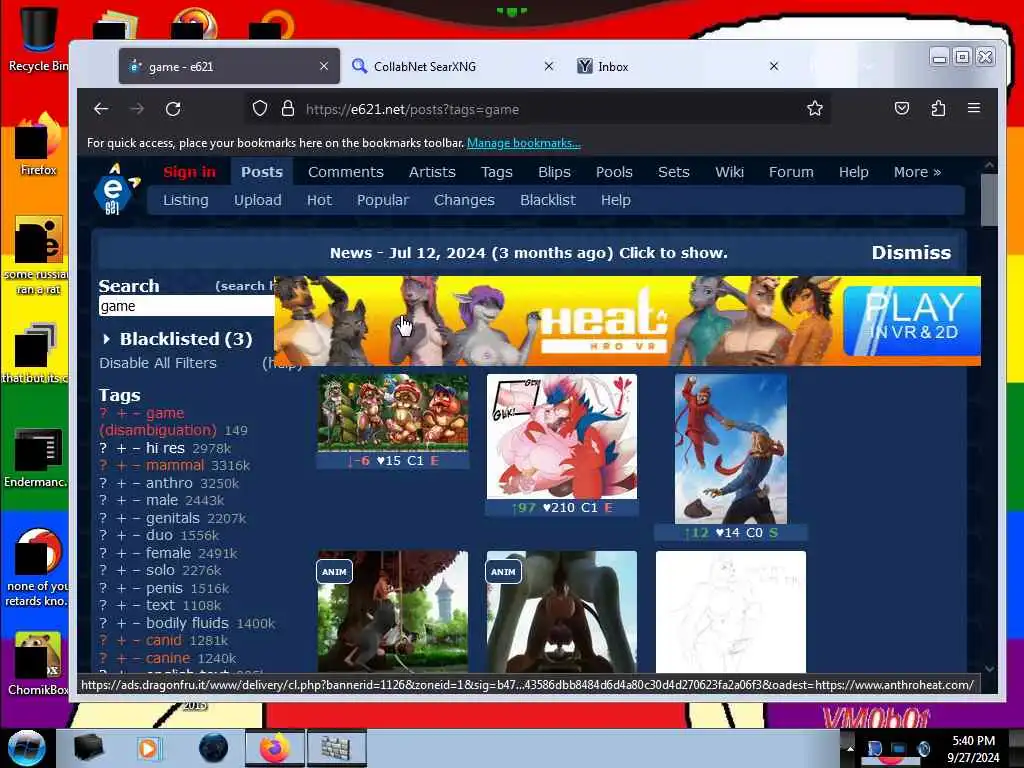Click the 'genitals' tag link

coord(172,518)
